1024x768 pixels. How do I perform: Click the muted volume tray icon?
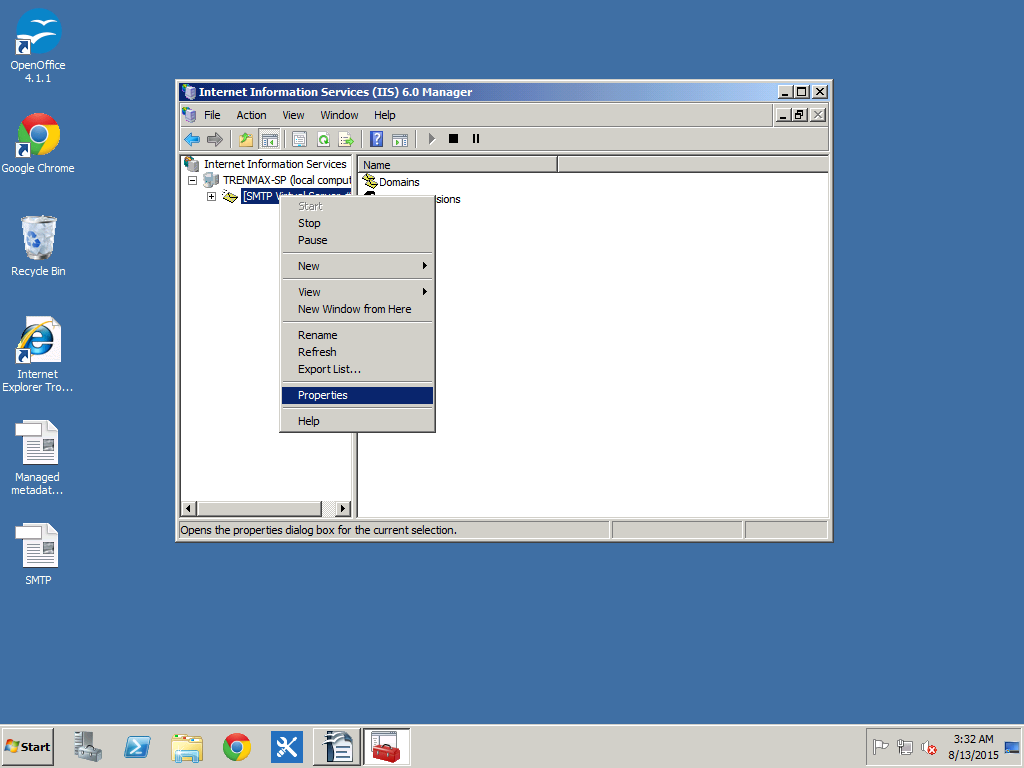[929, 746]
